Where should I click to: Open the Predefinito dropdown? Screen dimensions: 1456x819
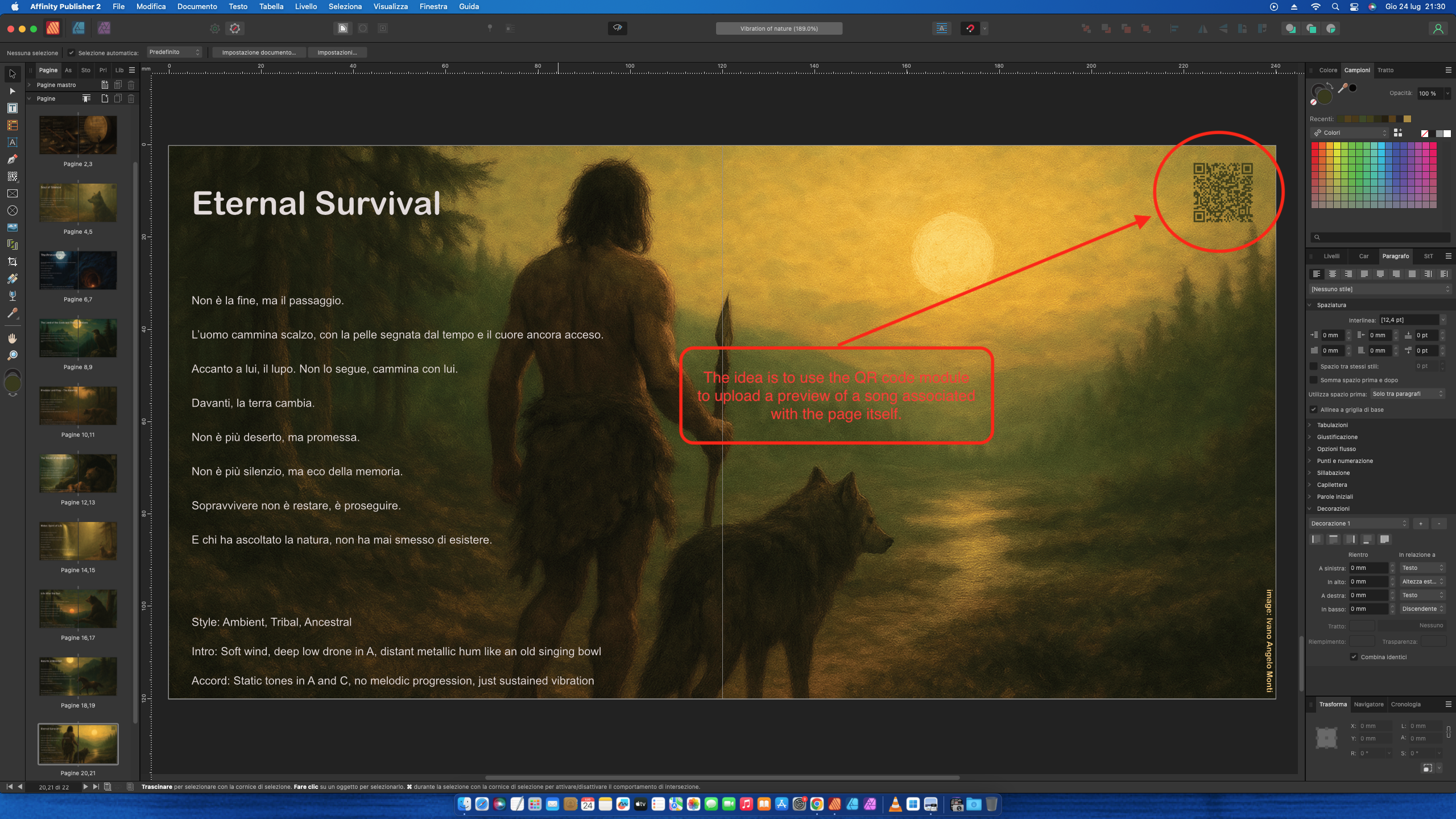coord(175,52)
